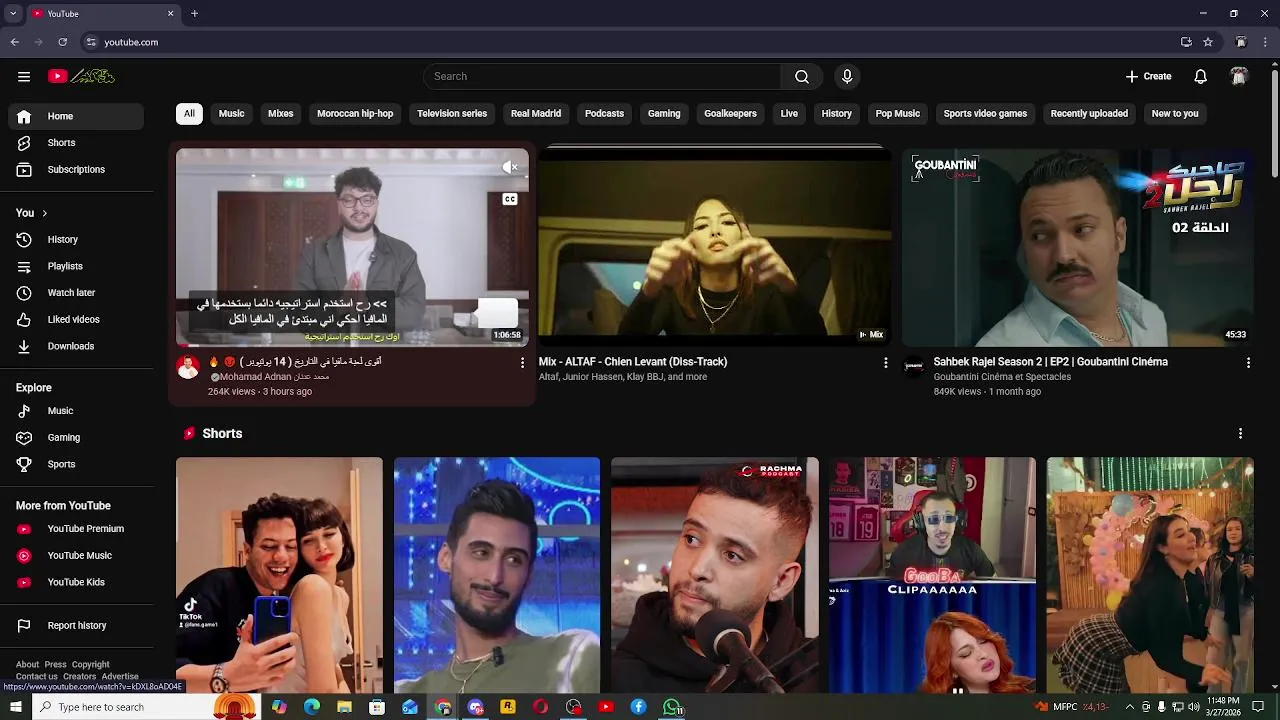Select the Real Madrid chip
This screenshot has width=1280, height=720.
[x=536, y=113]
